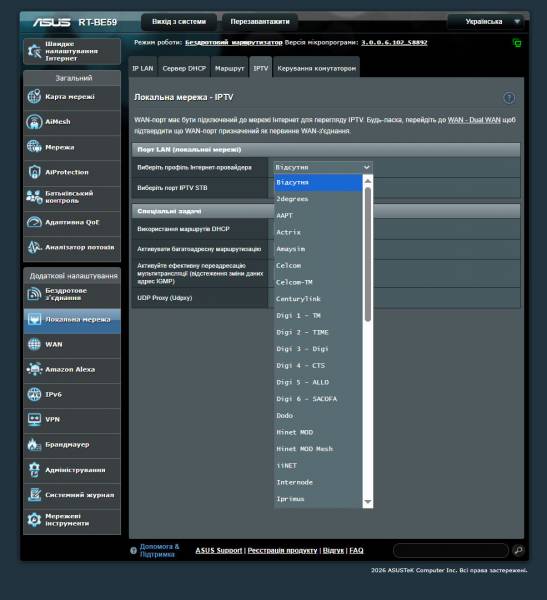Choose AAPT ISP profile
Image resolution: width=547 pixels, height=600 pixels.
[318, 216]
